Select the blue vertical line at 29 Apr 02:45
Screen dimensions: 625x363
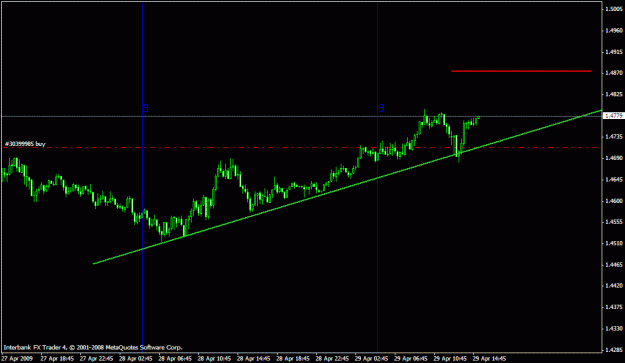coord(377,177)
